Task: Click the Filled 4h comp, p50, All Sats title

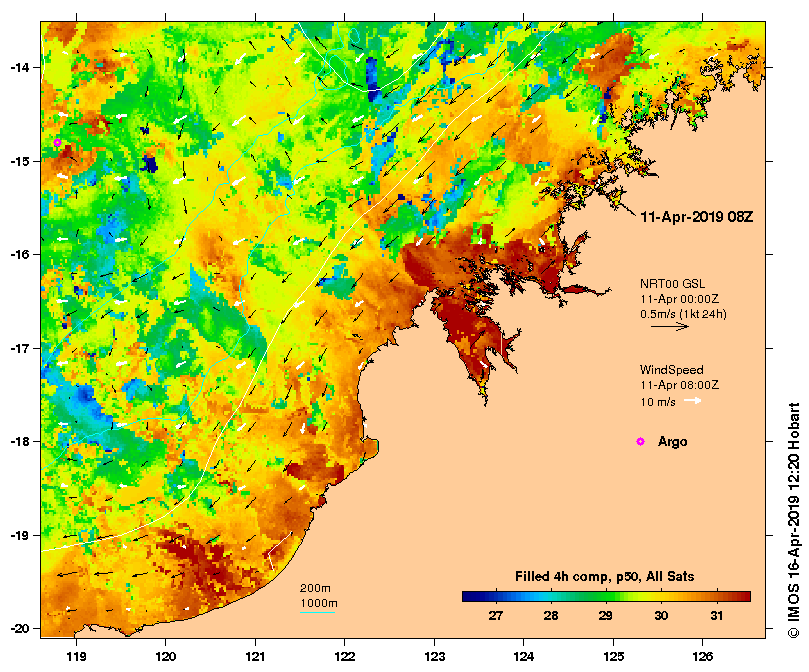Action: (605, 577)
